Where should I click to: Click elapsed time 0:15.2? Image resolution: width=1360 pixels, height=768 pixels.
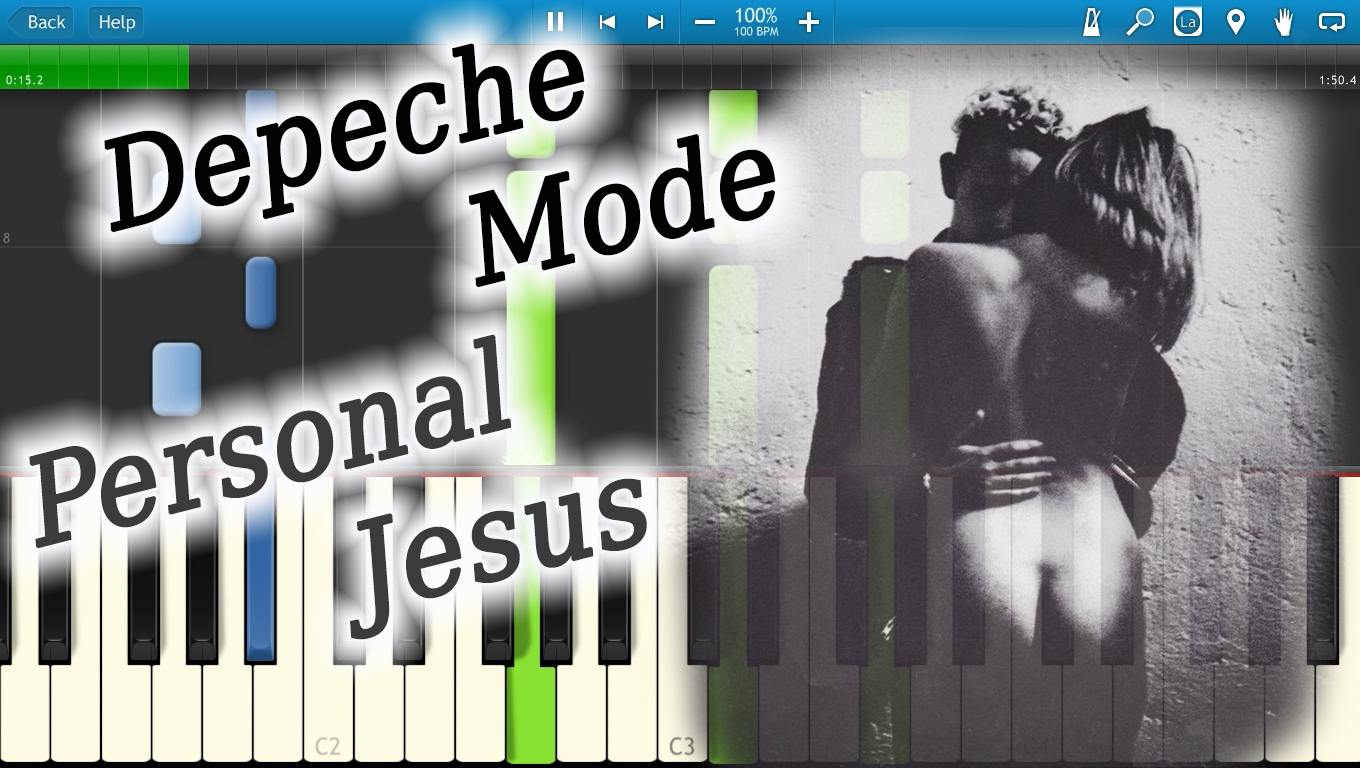(24, 80)
